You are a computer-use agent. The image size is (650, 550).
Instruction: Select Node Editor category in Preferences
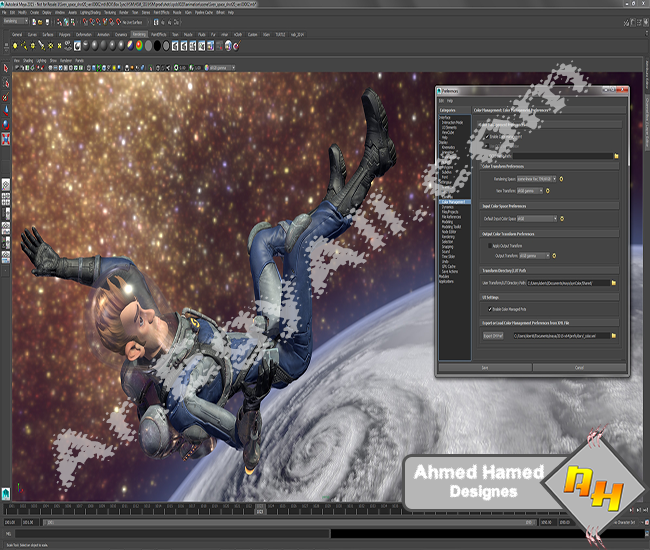point(449,232)
